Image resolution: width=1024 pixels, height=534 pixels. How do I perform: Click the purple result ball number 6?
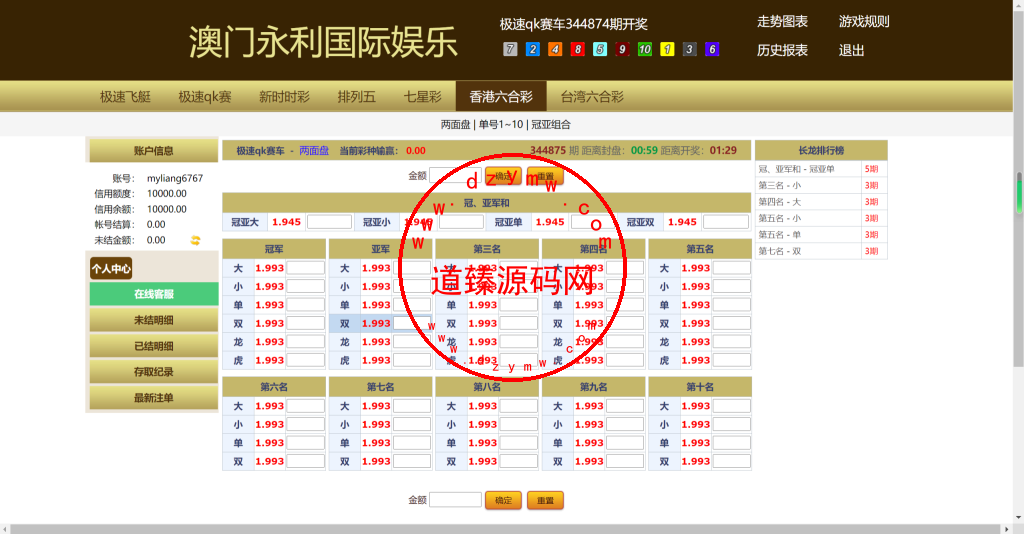(712, 49)
